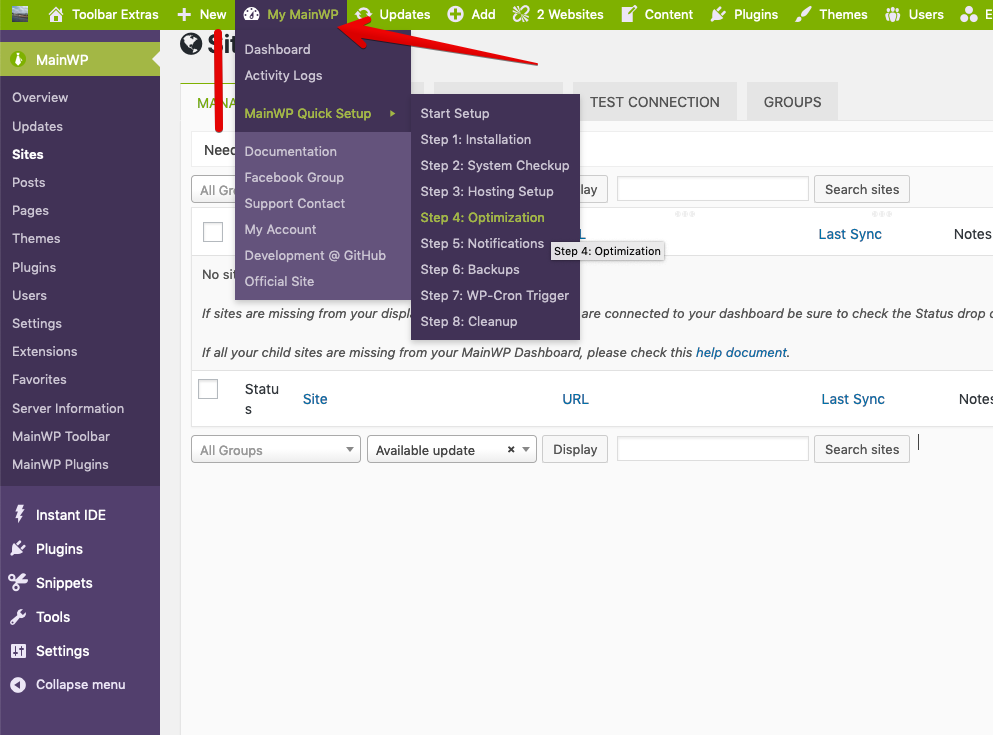The height and width of the screenshot is (735, 993).
Task: Click the sidebar Settings sliders icon
Action: 18,651
